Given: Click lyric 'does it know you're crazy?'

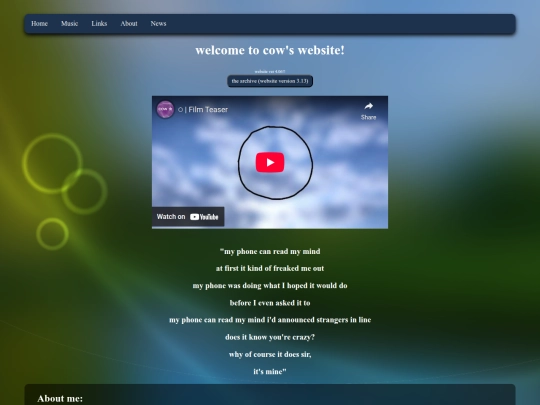Looking at the screenshot, I should 270,337.
